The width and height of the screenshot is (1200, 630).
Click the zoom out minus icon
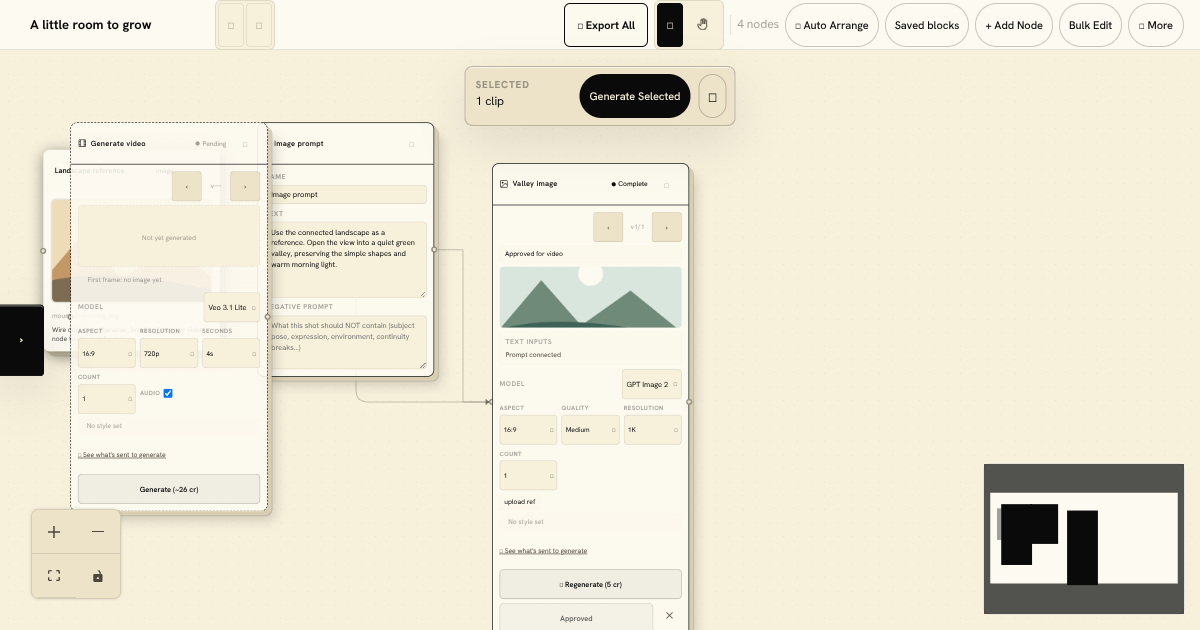pyautogui.click(x=98, y=532)
